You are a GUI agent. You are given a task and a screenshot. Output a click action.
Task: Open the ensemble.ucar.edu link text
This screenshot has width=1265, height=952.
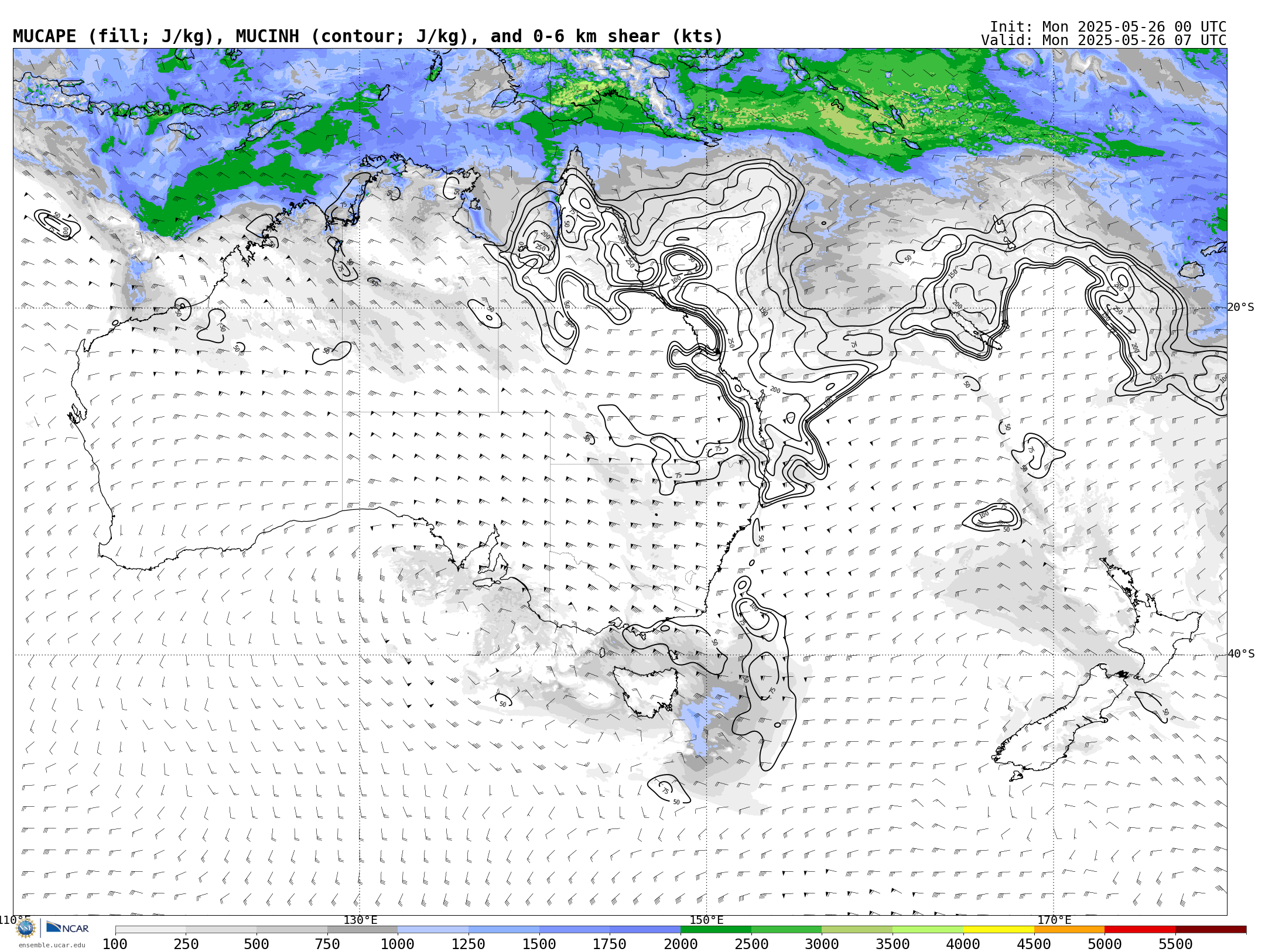point(52,945)
